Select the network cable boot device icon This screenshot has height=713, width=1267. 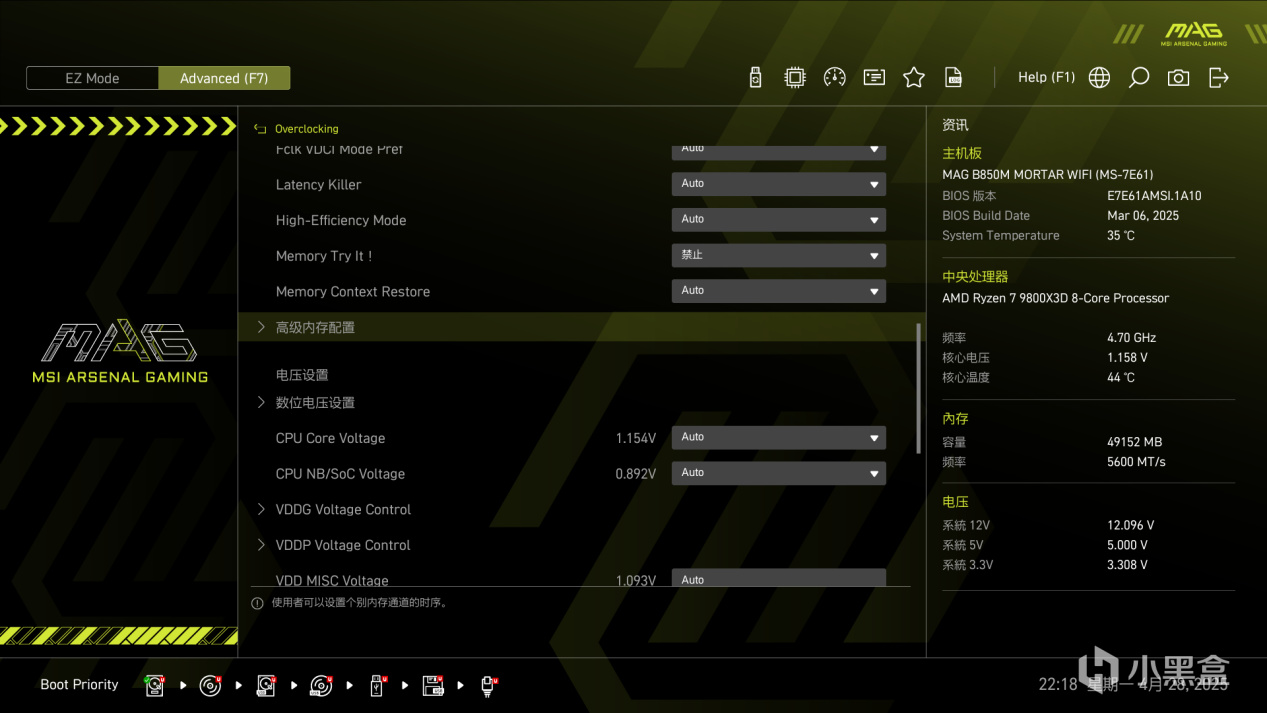click(x=488, y=685)
